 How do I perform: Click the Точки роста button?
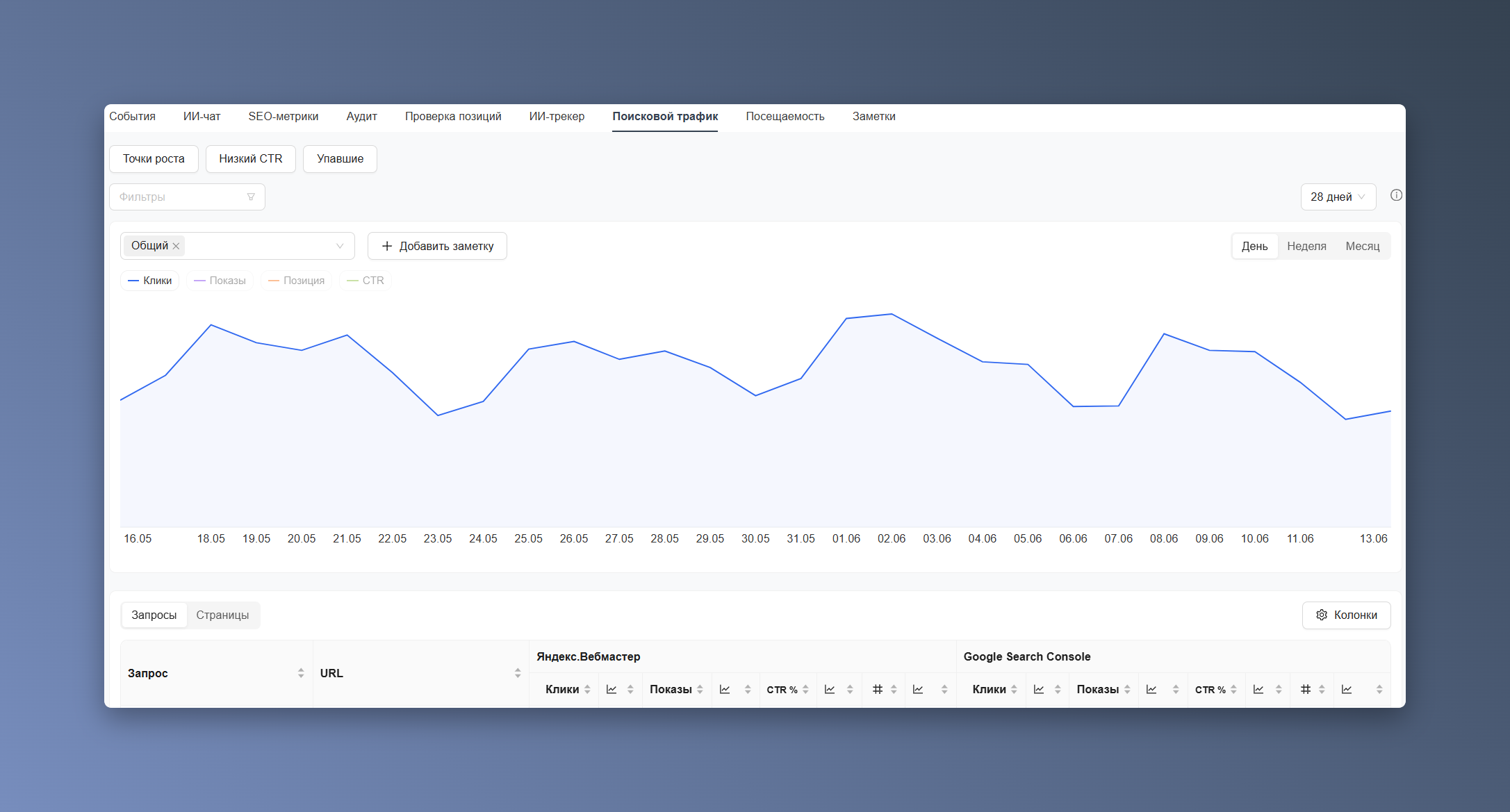pos(154,158)
